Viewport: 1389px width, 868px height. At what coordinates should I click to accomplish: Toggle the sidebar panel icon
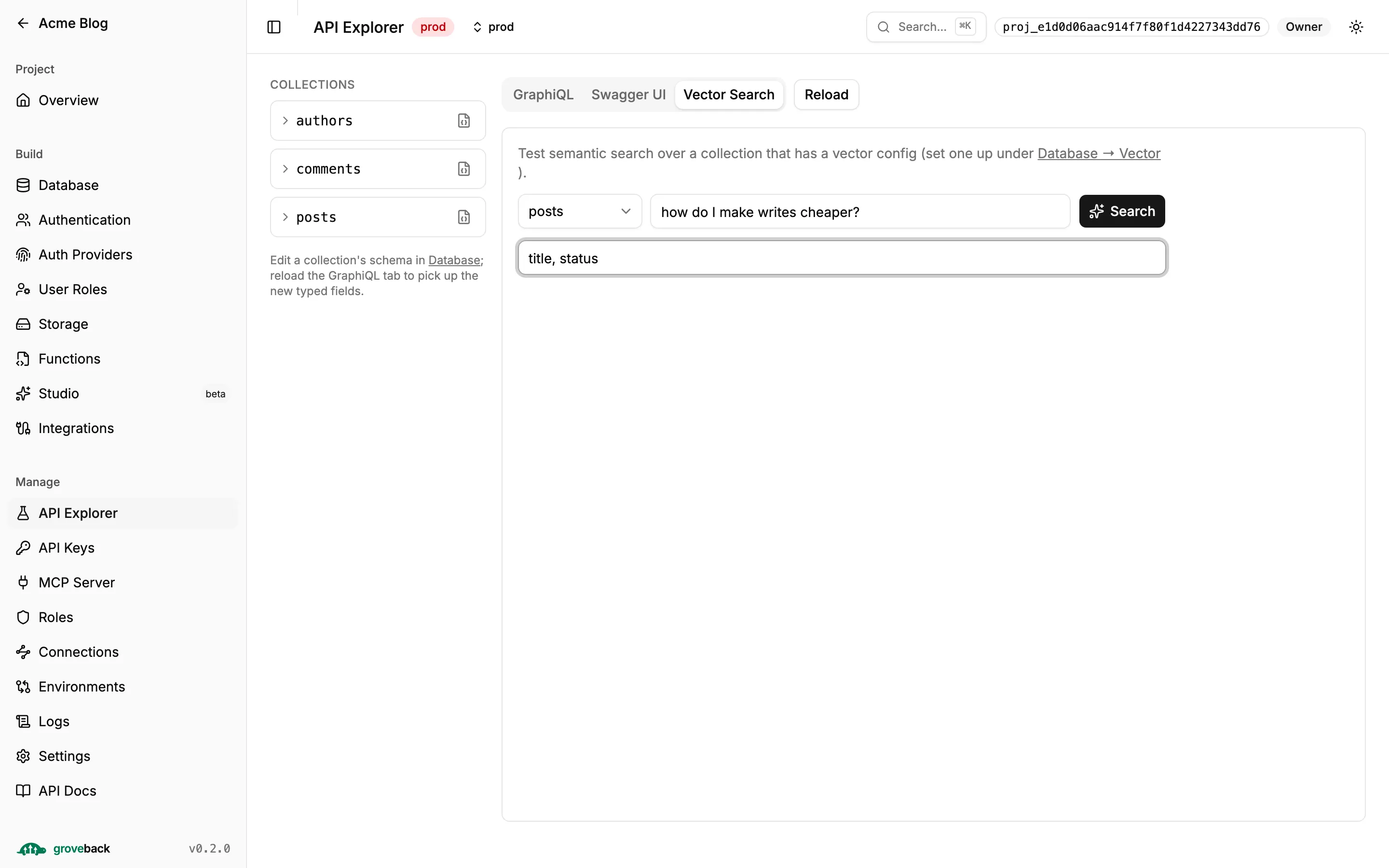[274, 27]
